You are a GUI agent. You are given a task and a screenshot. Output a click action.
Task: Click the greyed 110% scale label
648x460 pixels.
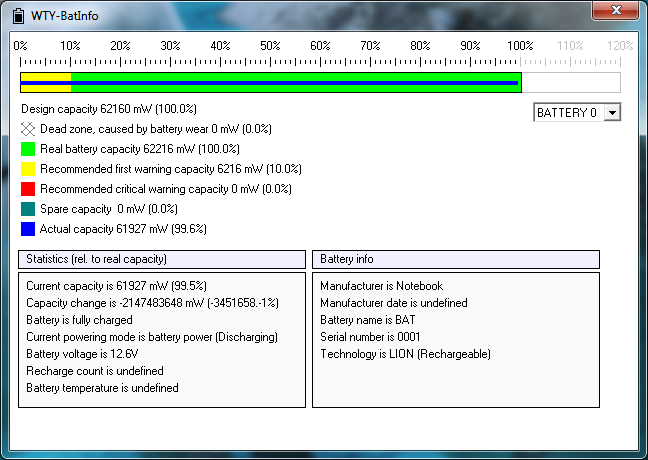(x=570, y=45)
